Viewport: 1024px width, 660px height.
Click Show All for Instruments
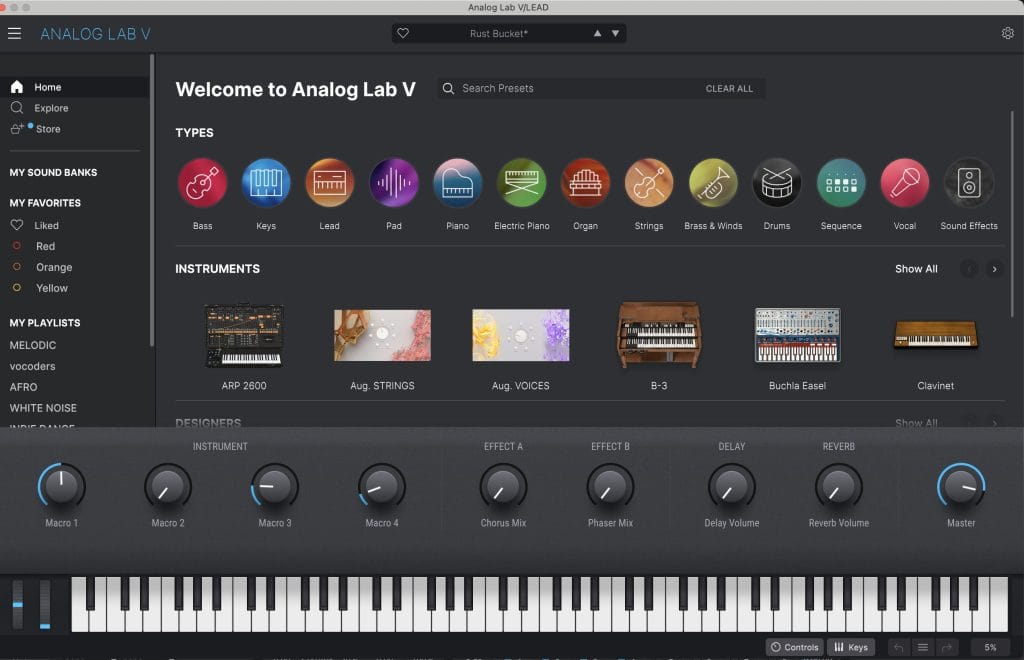(x=916, y=269)
